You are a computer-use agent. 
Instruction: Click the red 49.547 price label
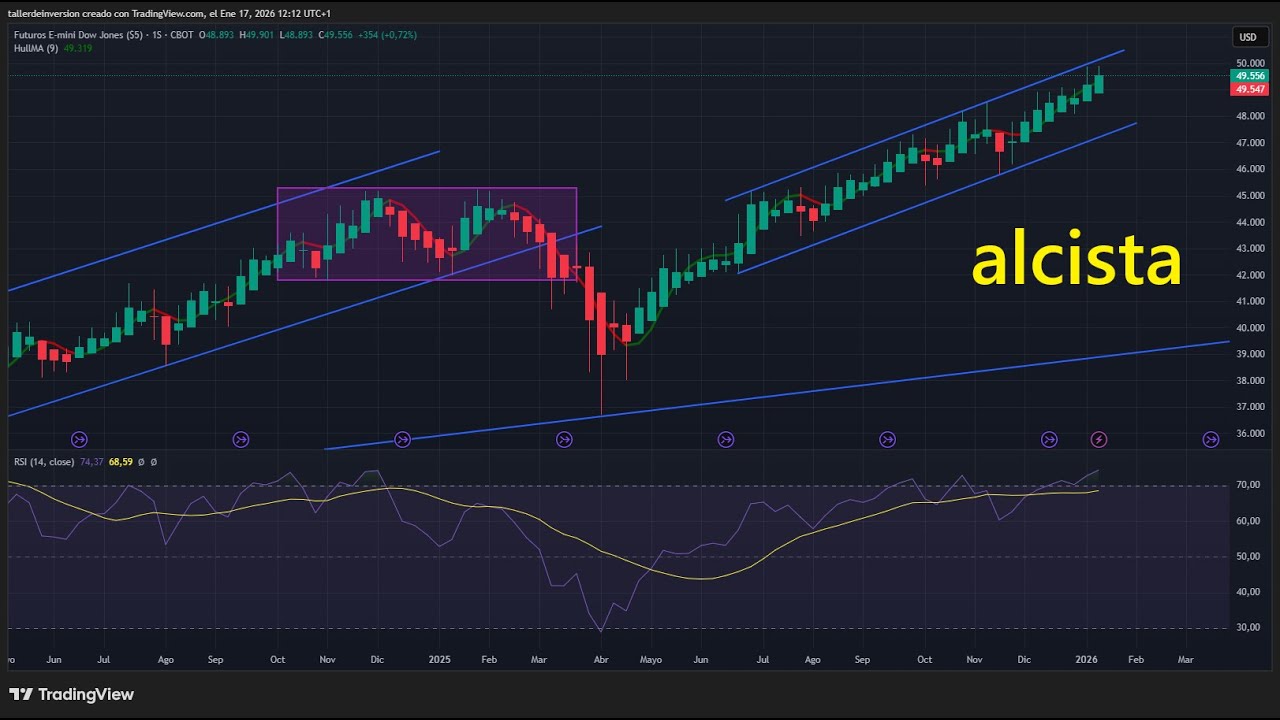1250,89
